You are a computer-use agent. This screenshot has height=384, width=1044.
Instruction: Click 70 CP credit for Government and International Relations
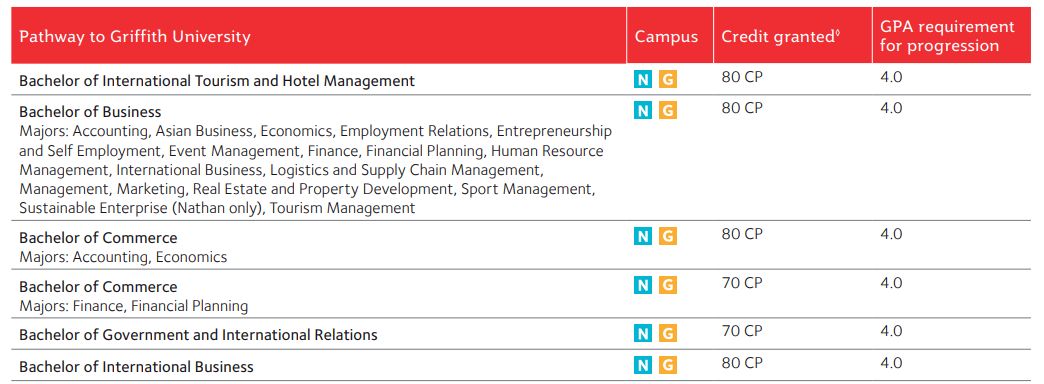click(742, 331)
